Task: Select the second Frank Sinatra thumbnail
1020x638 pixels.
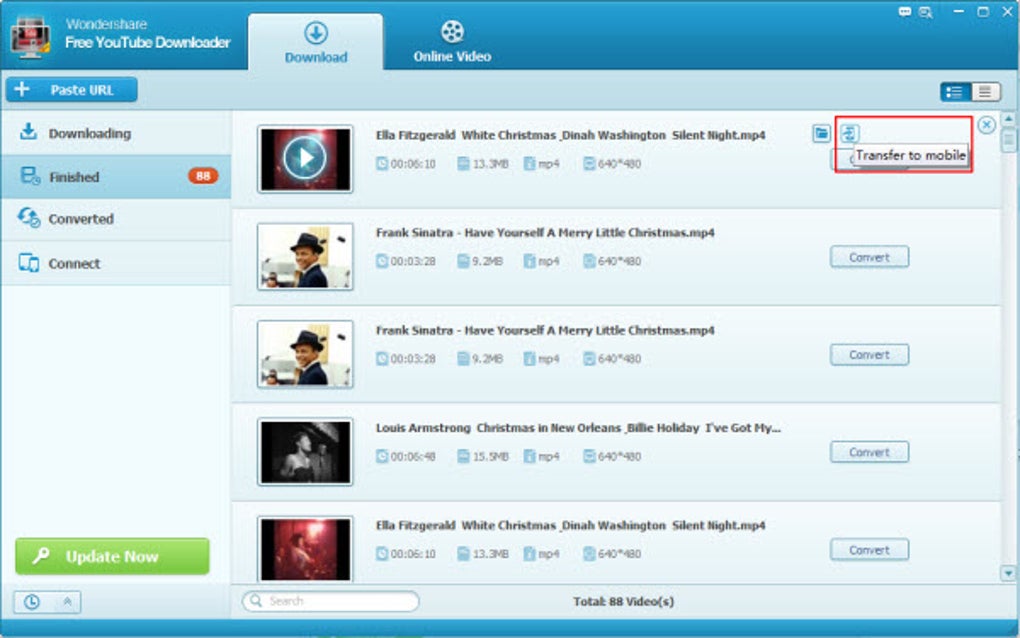Action: pos(304,354)
